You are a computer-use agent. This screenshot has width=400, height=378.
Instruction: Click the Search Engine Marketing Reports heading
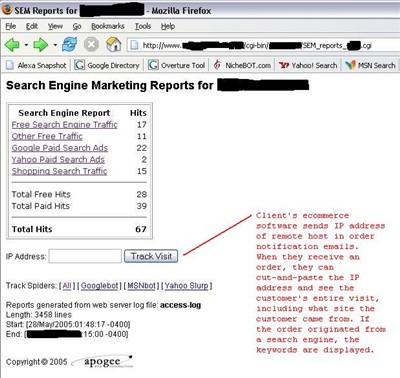coord(110,85)
